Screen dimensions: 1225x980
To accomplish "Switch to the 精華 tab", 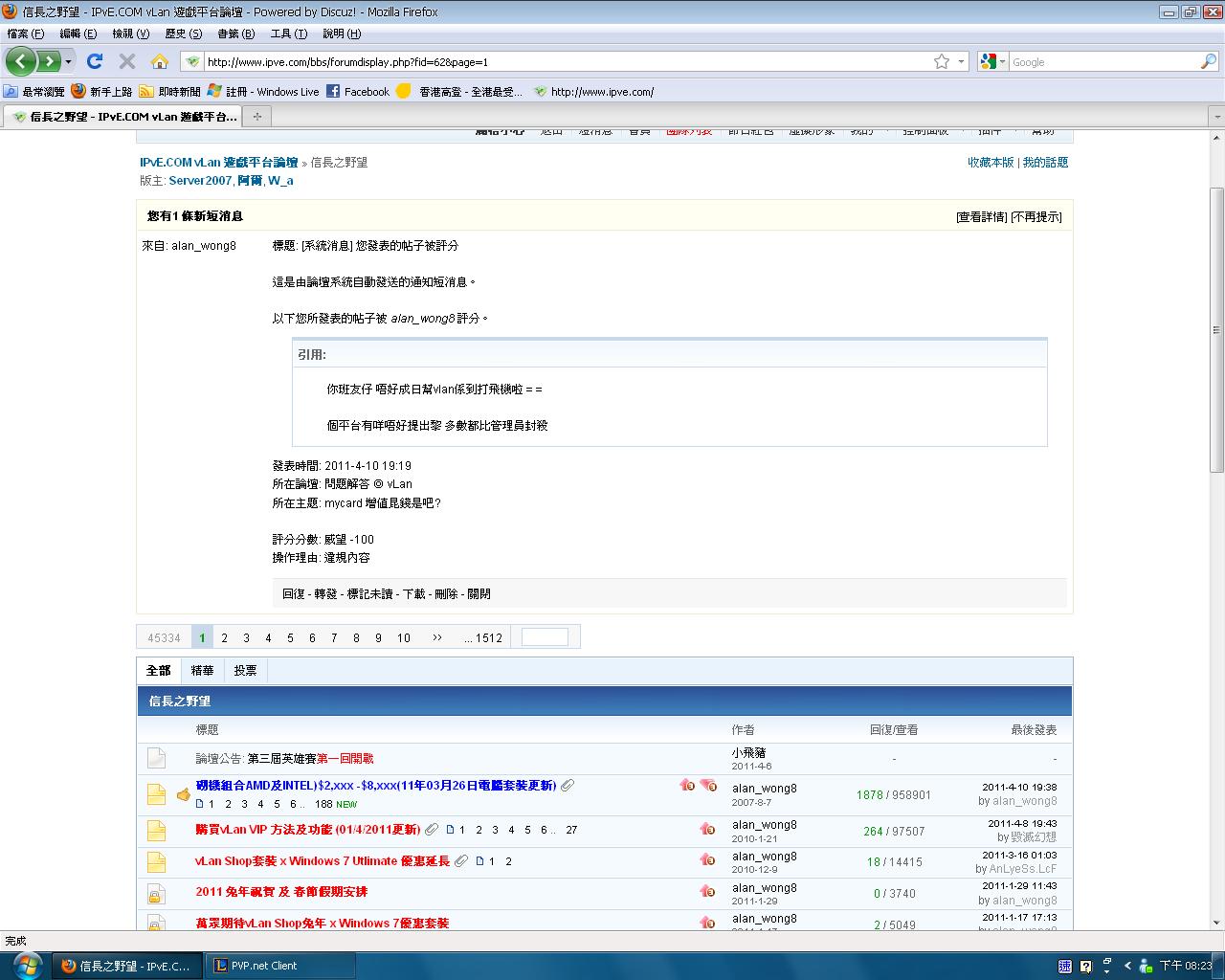I will click(202, 671).
